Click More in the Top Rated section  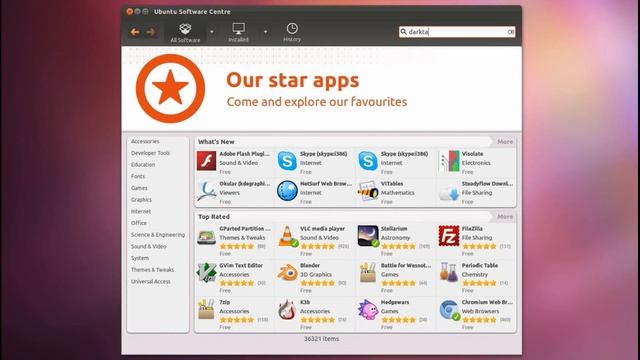pyautogui.click(x=505, y=217)
